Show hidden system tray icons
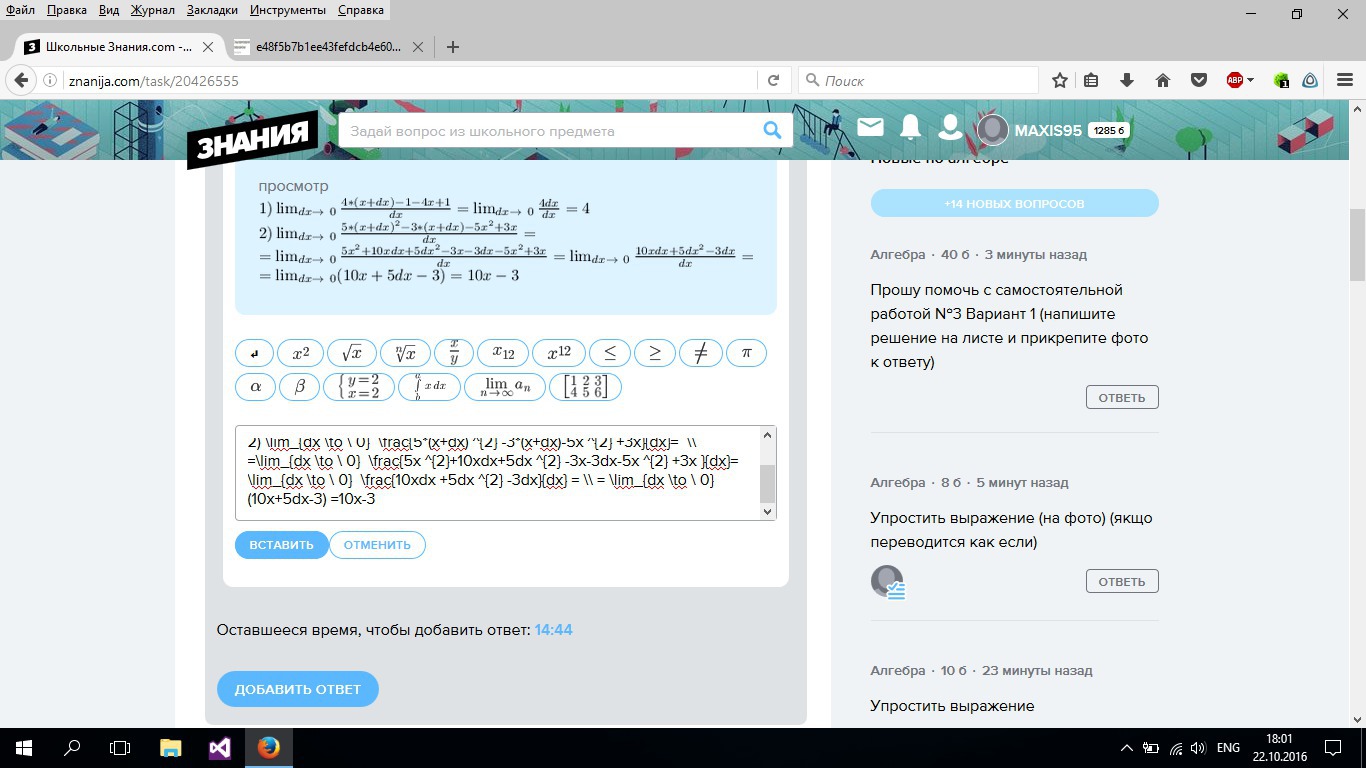 (x=1127, y=748)
